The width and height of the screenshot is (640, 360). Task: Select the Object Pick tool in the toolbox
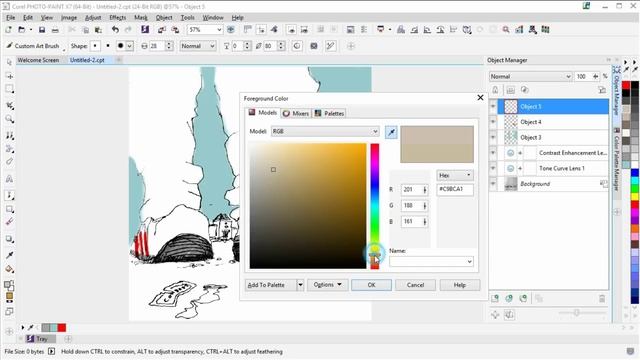[9, 62]
